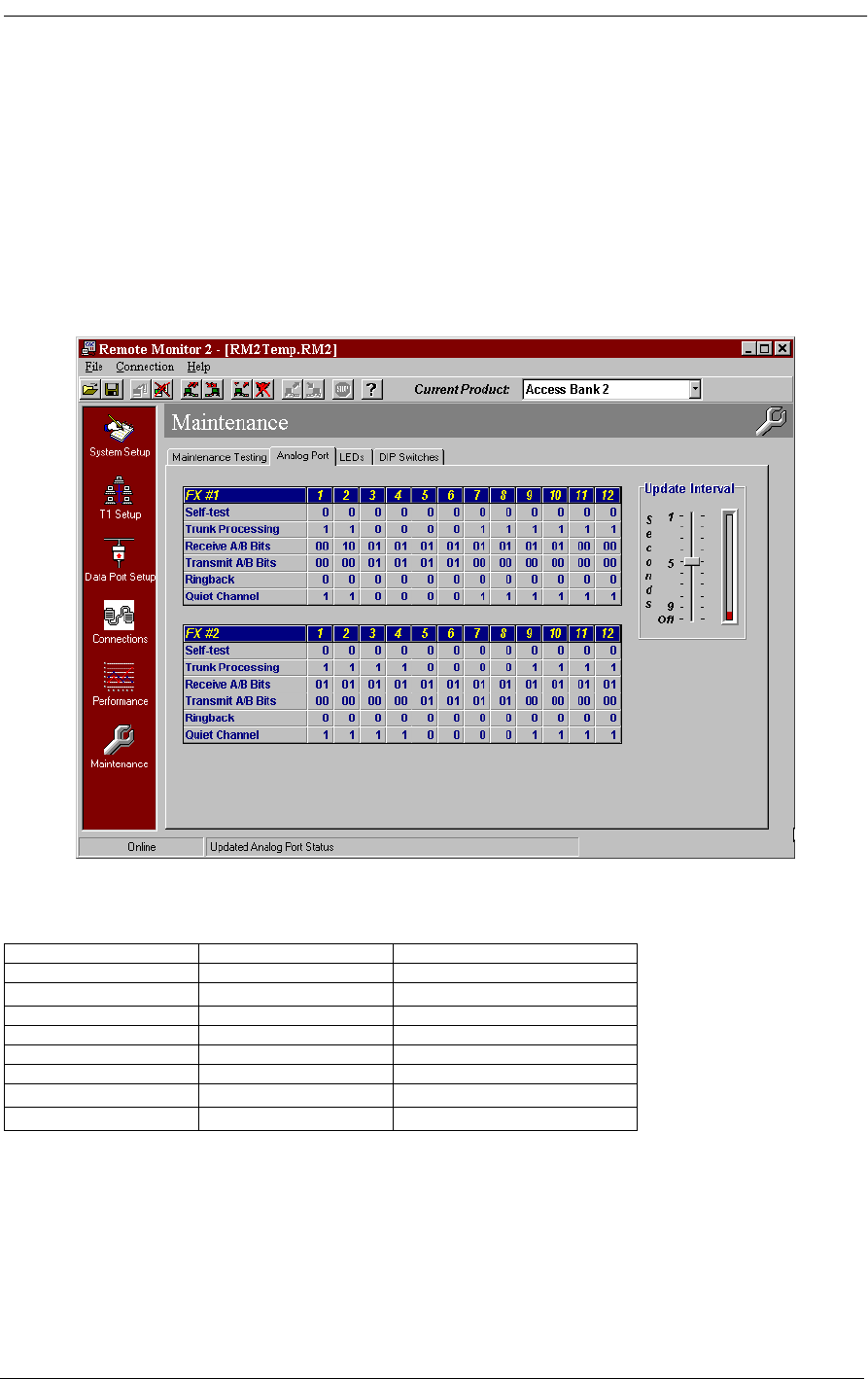The width and height of the screenshot is (868, 1379).
Task: Open the Current Product dropdown arrow
Action: (694, 389)
